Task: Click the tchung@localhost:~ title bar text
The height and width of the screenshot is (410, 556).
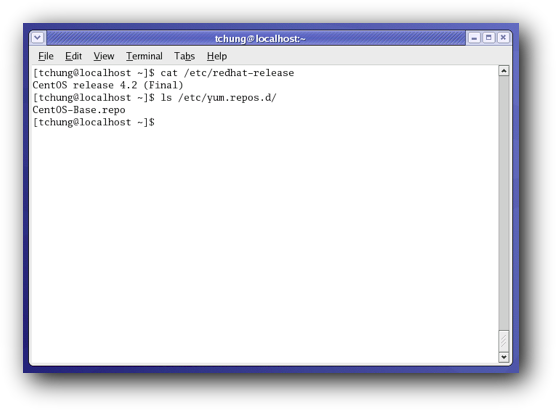Action: click(260, 38)
